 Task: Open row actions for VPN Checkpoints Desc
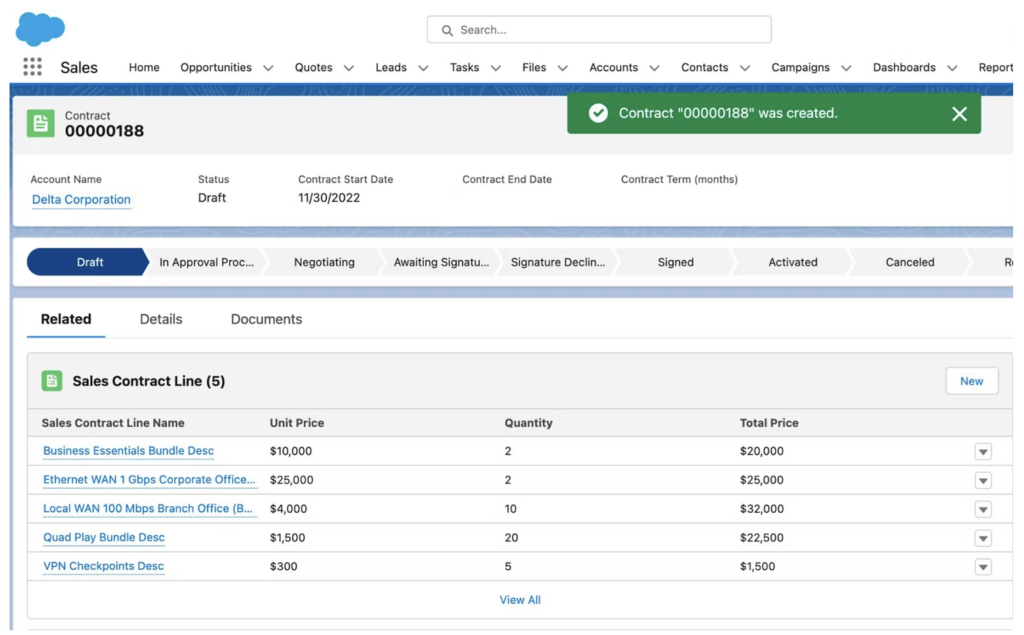coord(983,567)
